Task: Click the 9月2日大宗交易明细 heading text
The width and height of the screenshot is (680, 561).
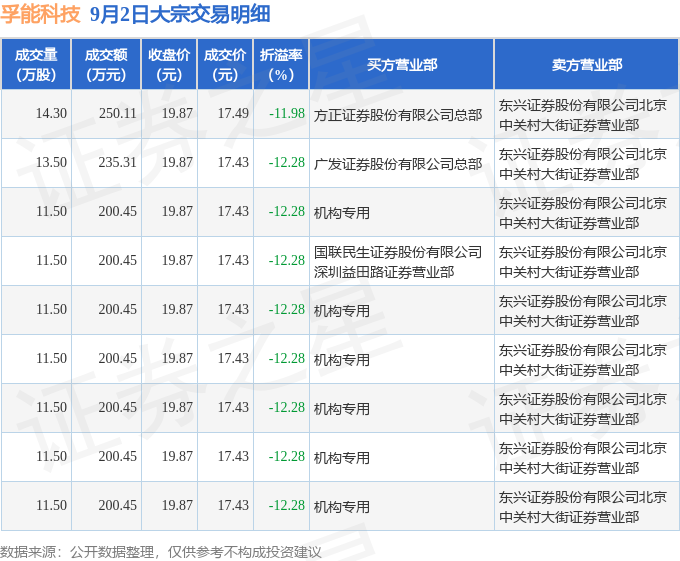Action: [180, 14]
